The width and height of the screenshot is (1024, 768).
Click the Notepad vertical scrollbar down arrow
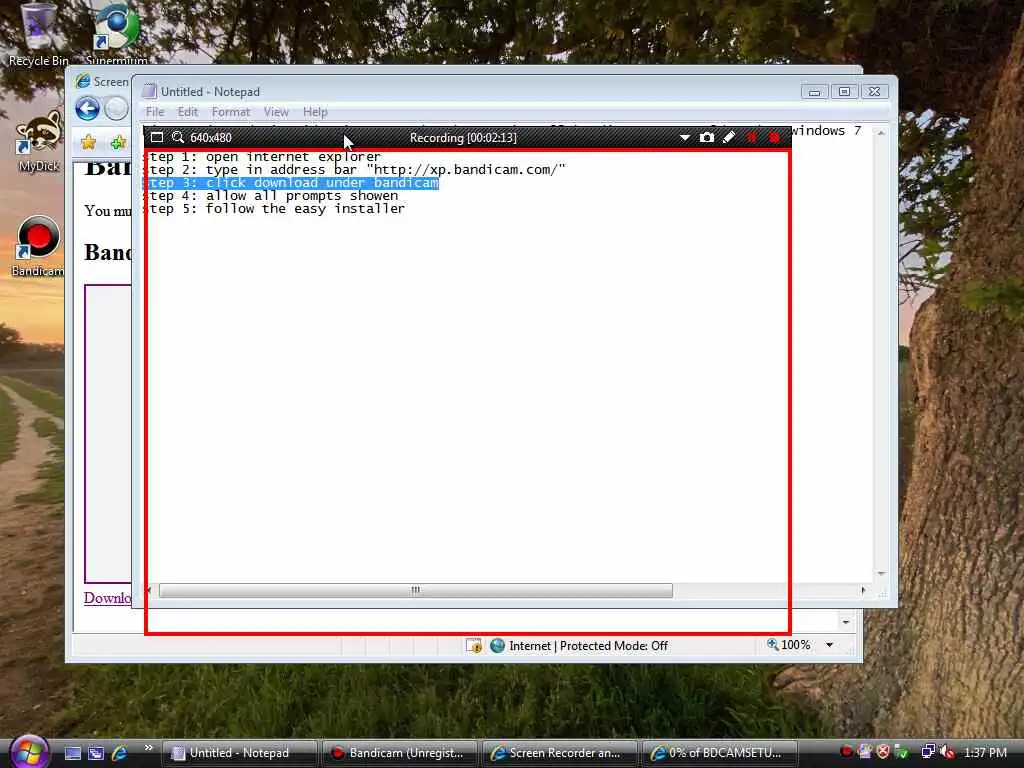pyautogui.click(x=881, y=573)
